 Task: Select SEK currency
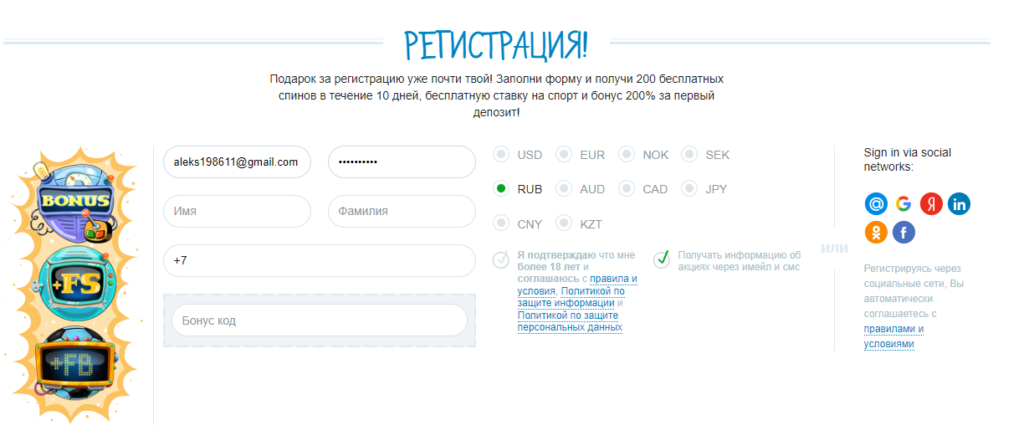tap(689, 155)
